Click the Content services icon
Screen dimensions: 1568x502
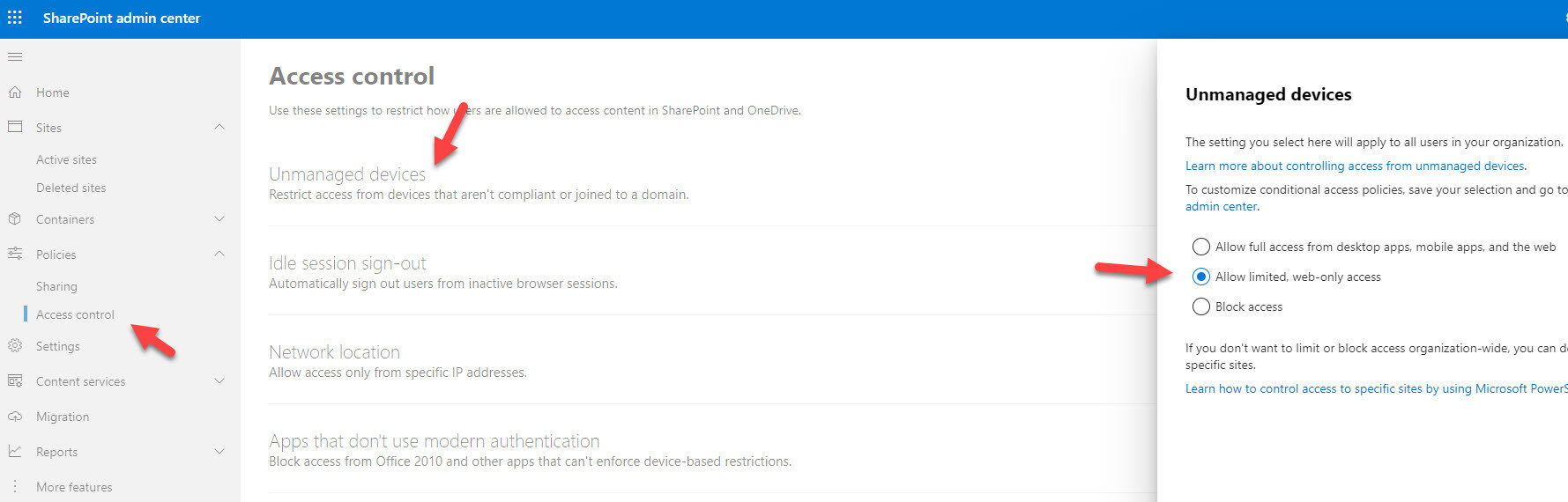pyautogui.click(x=15, y=381)
